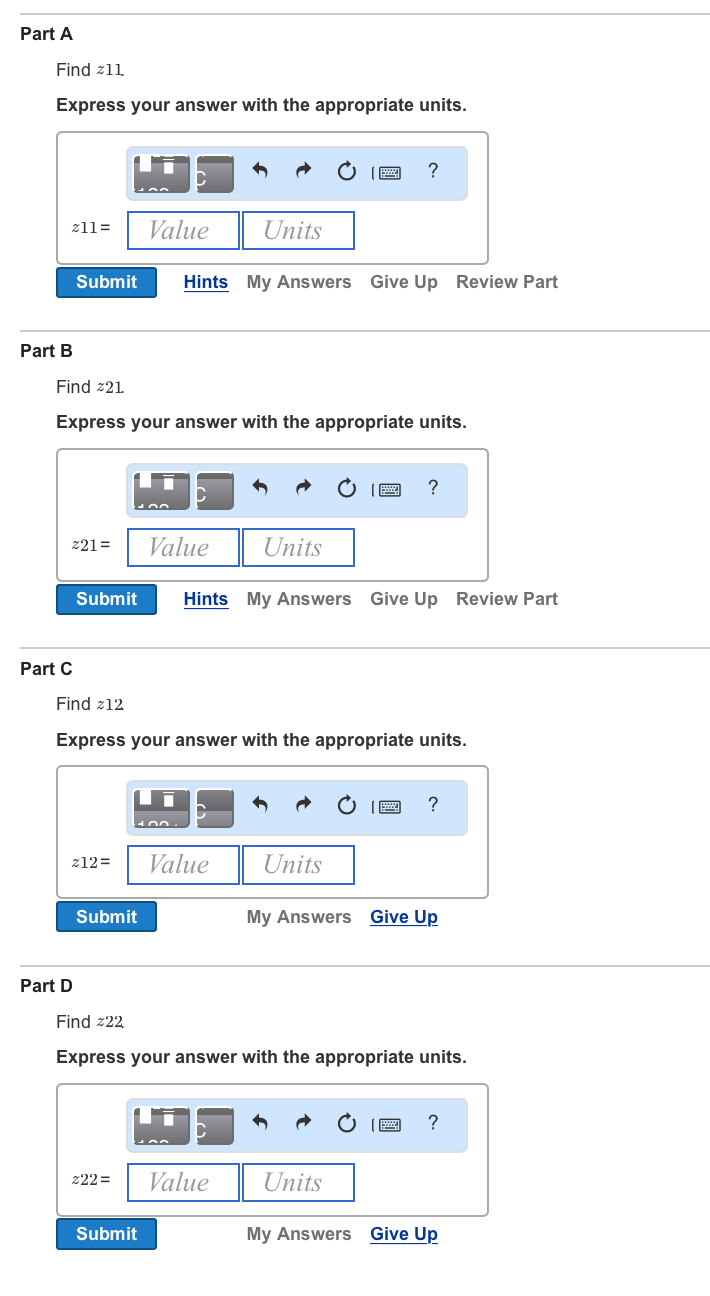Image resolution: width=710 pixels, height=1296 pixels.
Task: Open the templates icon in Part A toolbar
Action: [161, 174]
